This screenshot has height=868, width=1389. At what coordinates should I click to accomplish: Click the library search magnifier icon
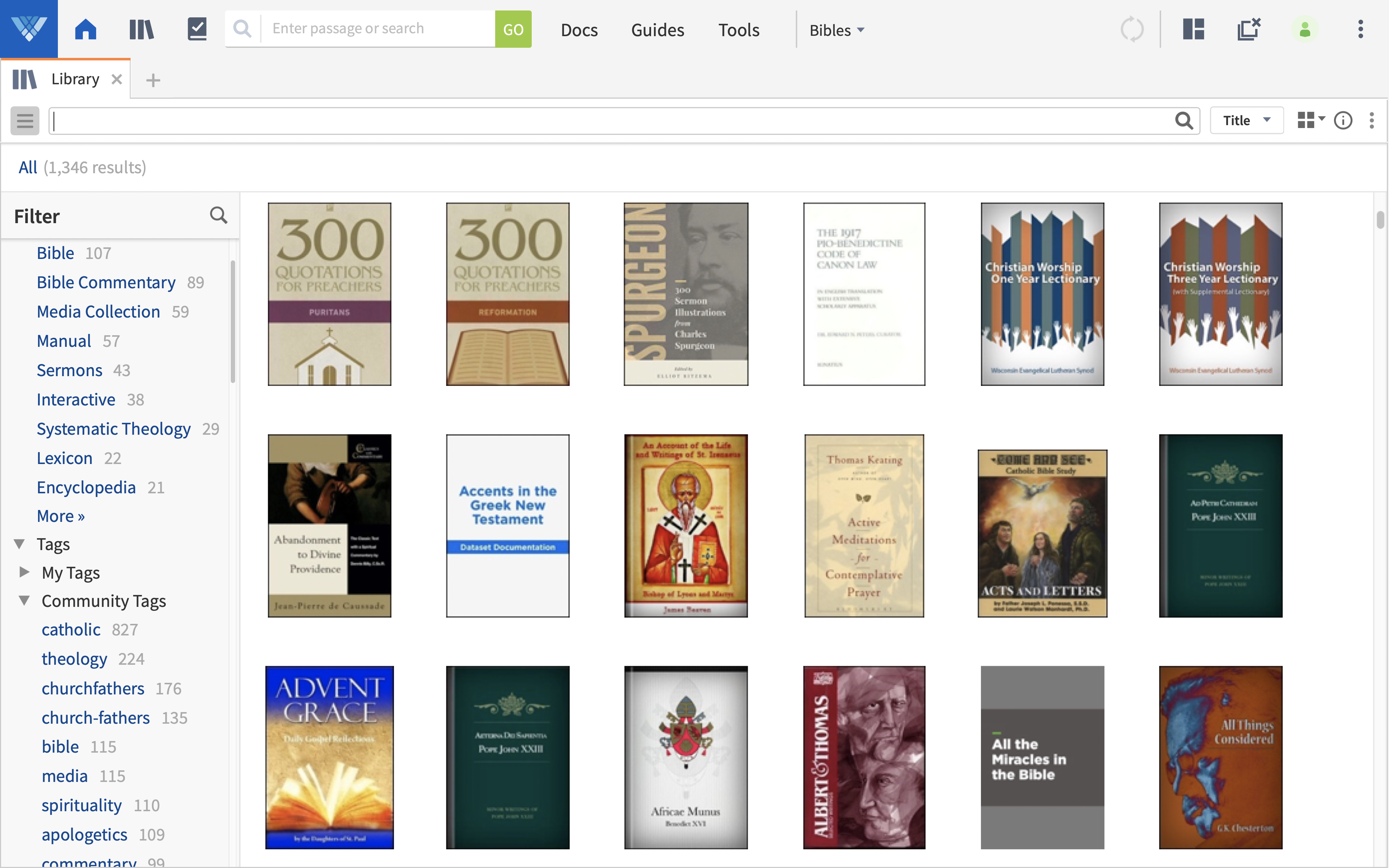1184,120
